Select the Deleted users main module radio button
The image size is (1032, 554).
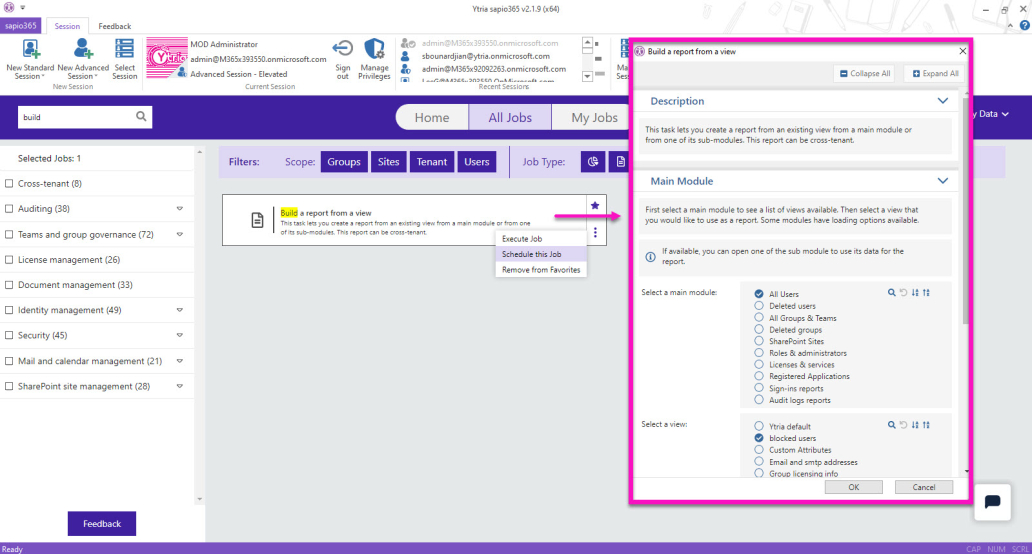click(x=759, y=305)
